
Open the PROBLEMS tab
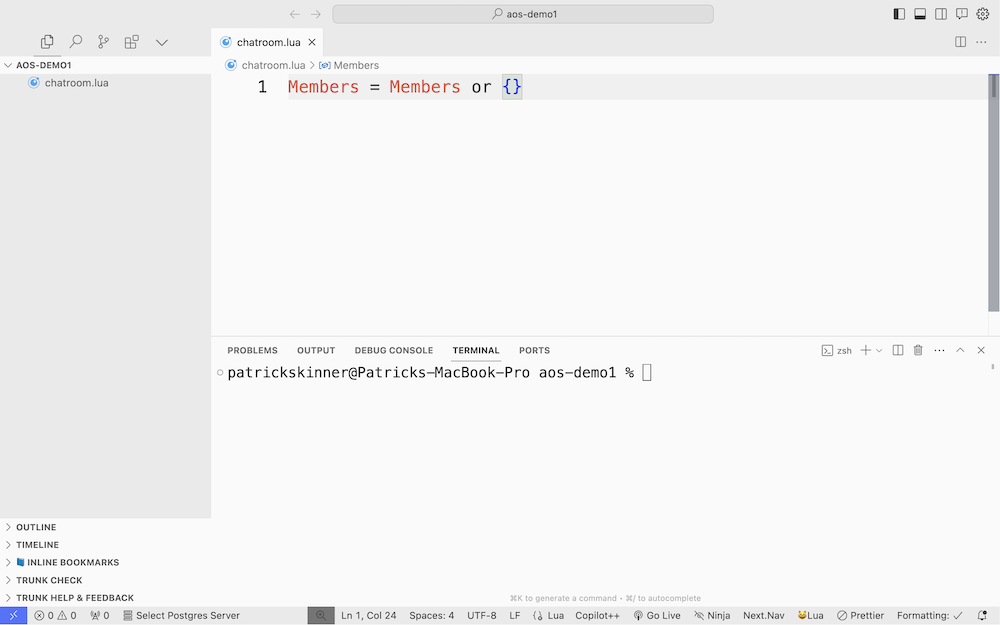252,350
